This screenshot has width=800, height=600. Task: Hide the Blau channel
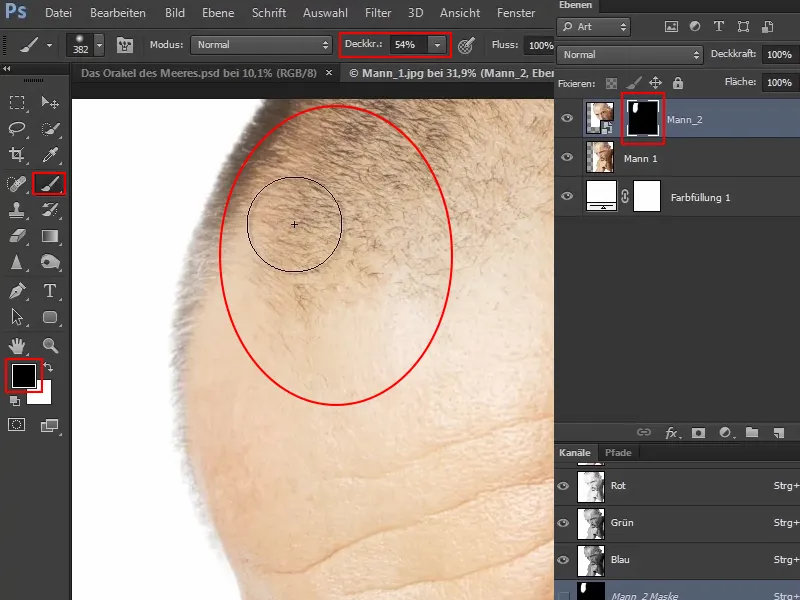563,560
